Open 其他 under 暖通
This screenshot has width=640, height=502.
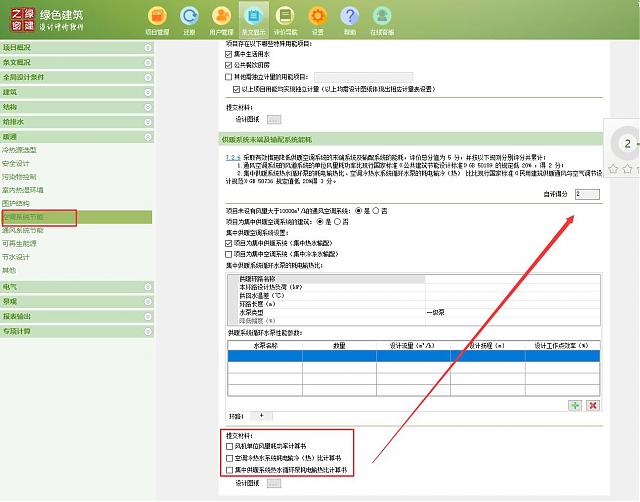coord(9,270)
